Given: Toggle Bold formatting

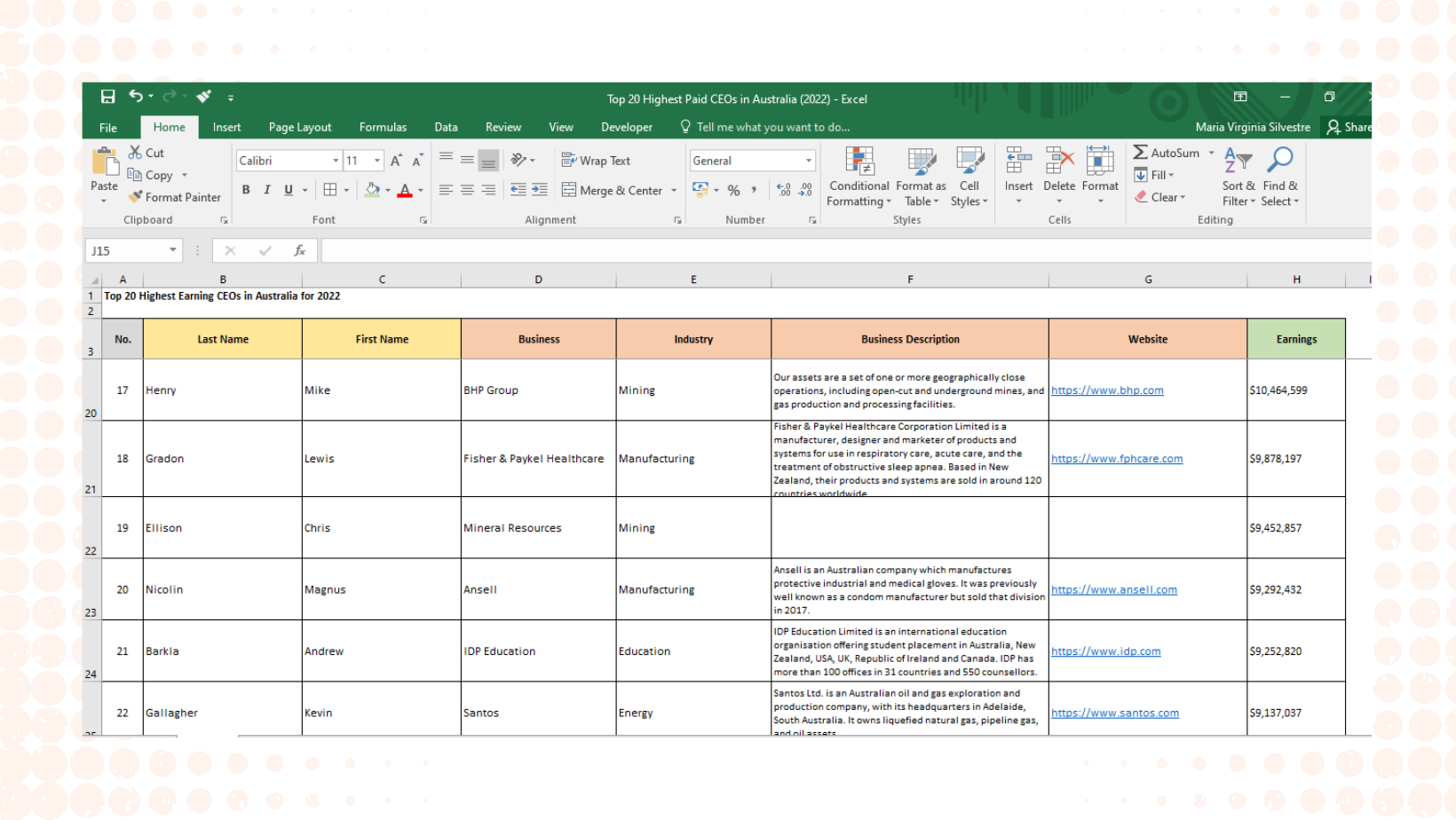Looking at the screenshot, I should click(x=246, y=190).
